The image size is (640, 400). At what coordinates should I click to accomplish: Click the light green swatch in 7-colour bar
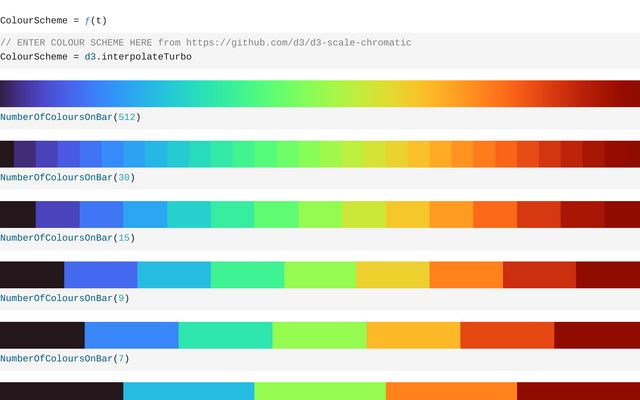[x=319, y=336]
